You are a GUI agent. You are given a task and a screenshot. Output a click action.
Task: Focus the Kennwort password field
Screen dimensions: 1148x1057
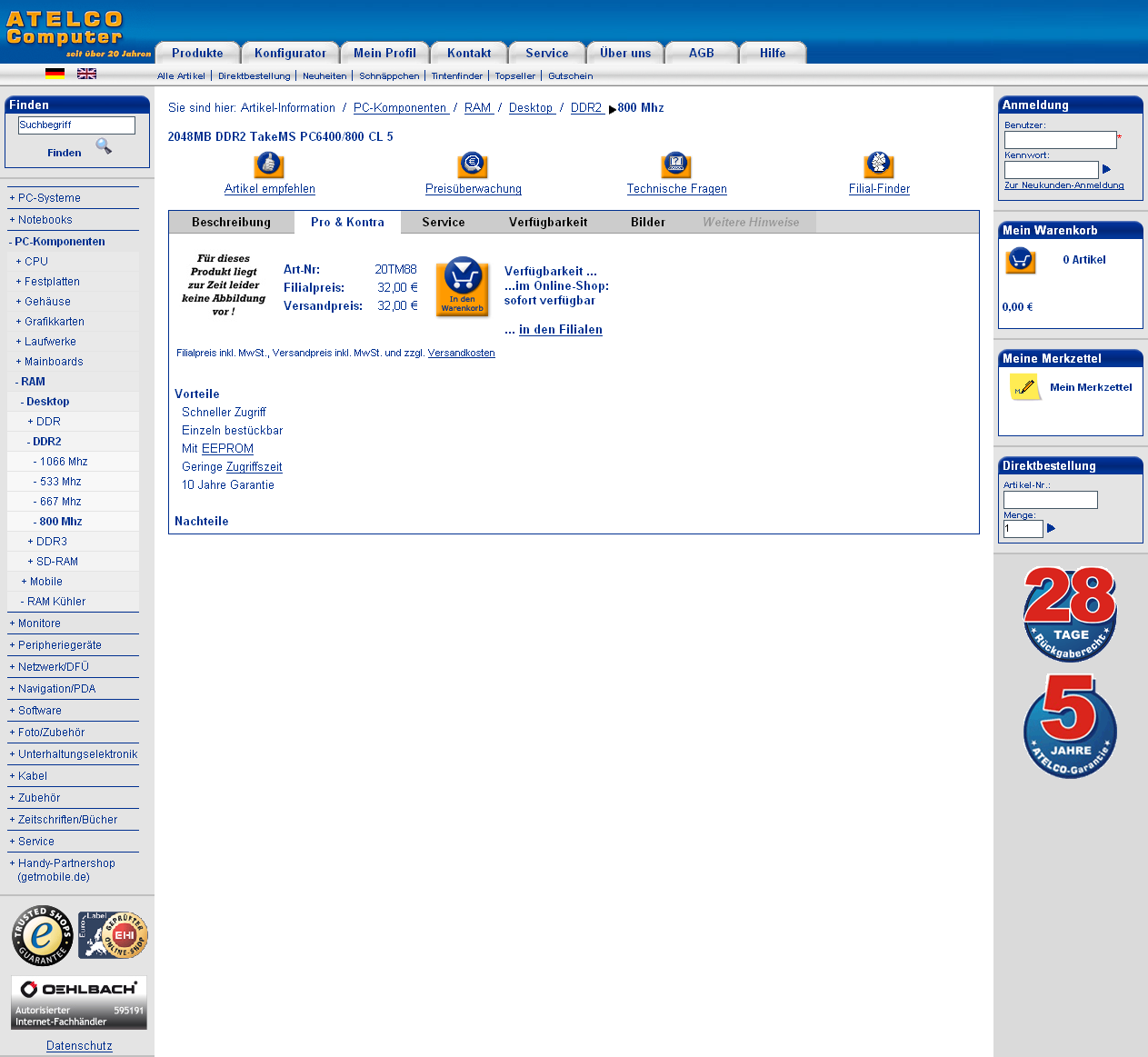(x=1052, y=170)
